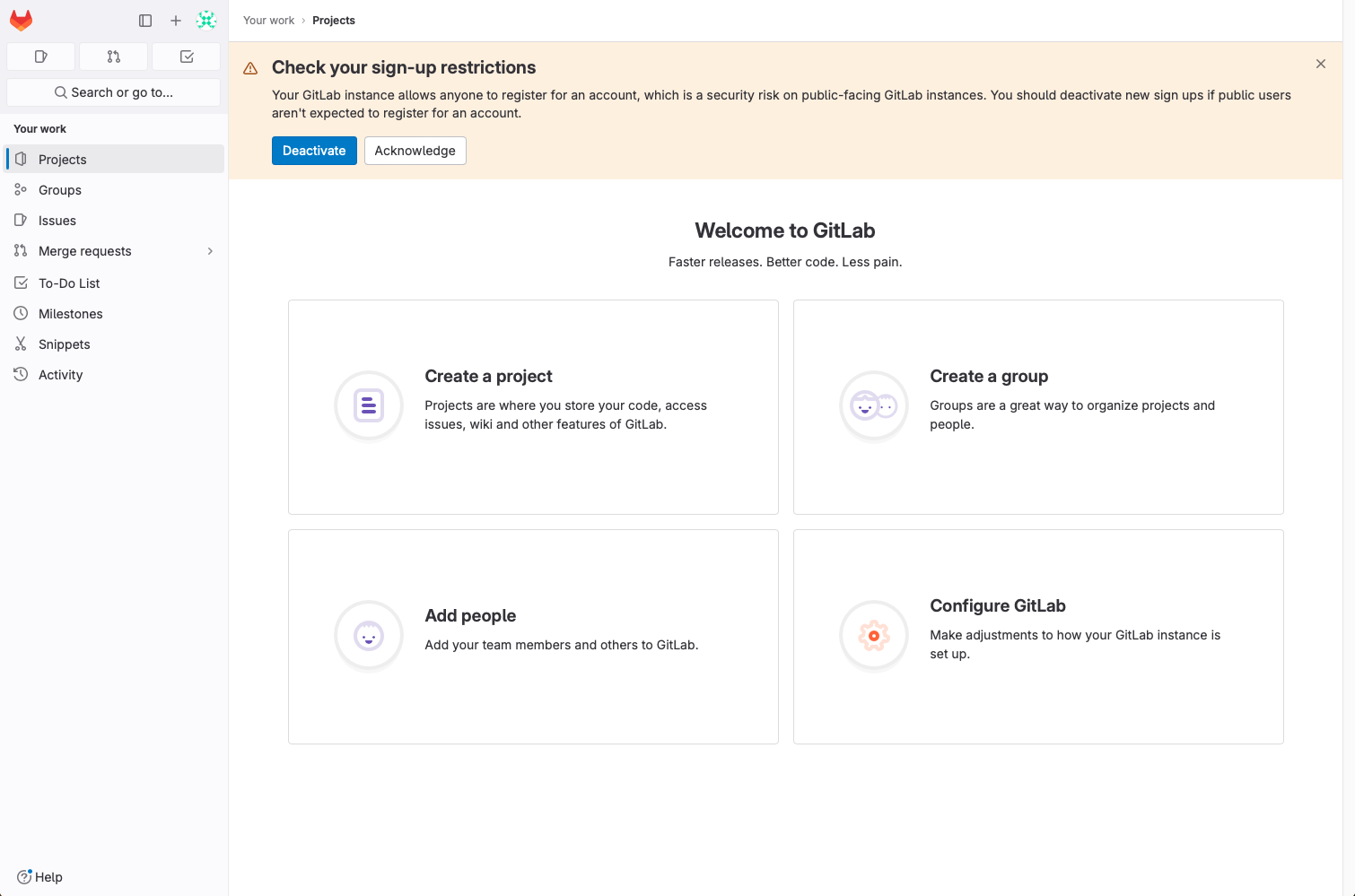Screen dimensions: 1355x896
Task: Click the Milestones clock icon
Action: tap(21, 313)
